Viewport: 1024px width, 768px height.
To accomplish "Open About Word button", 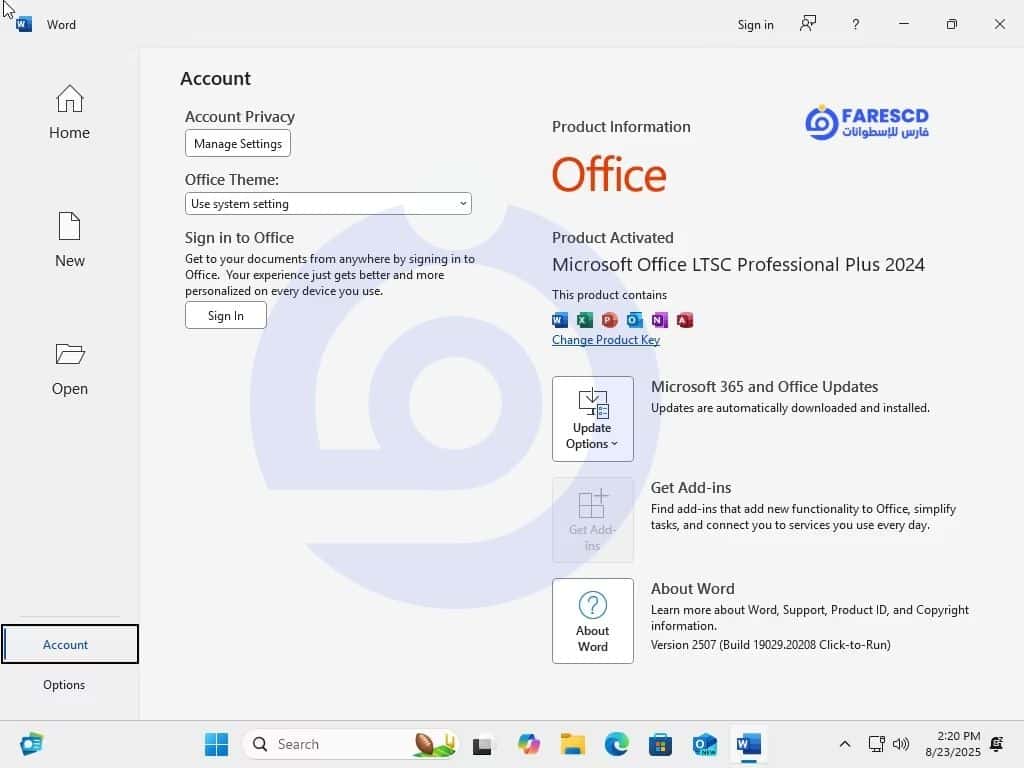I will (592, 620).
